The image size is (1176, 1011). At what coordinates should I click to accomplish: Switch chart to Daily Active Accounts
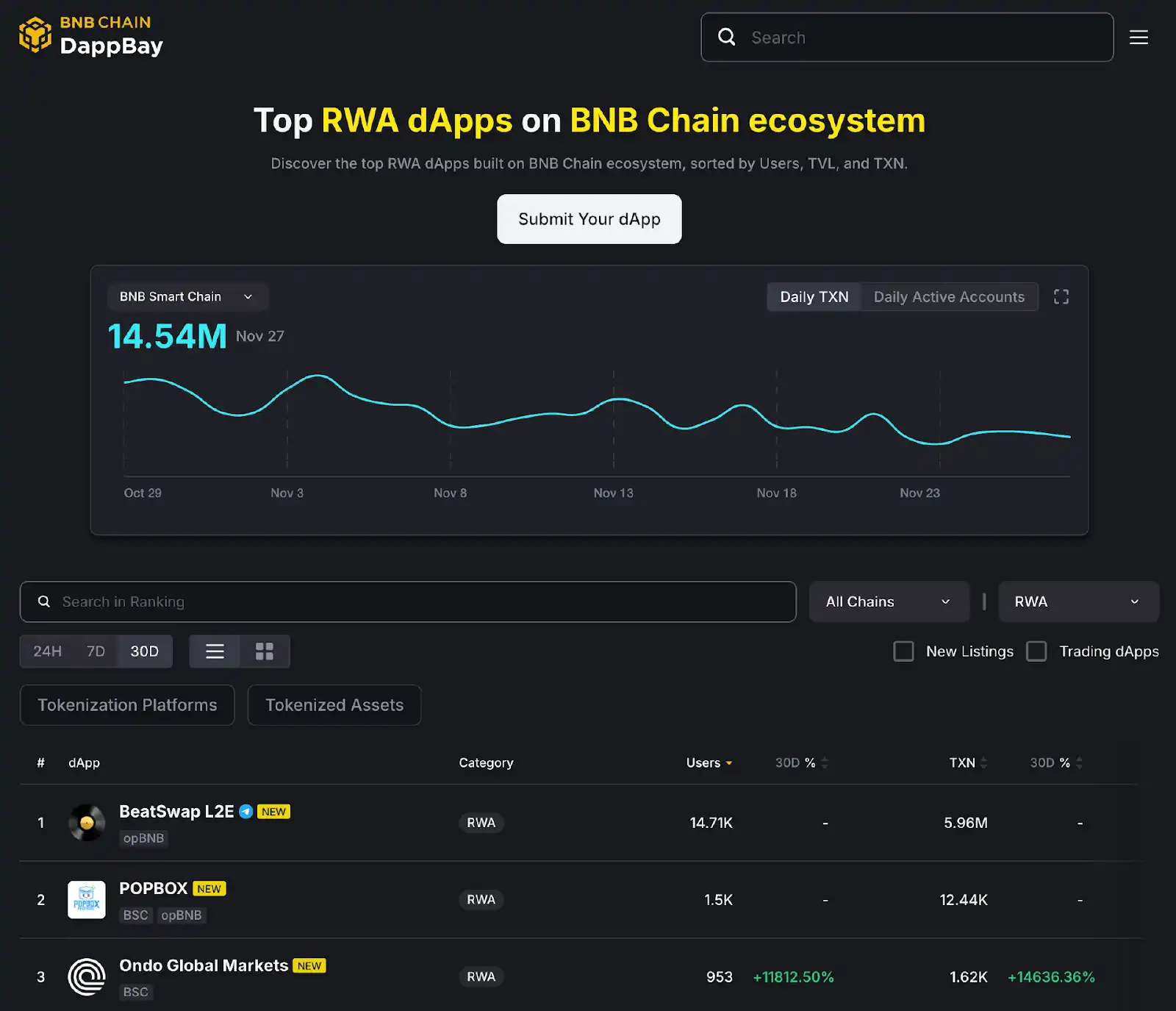pyautogui.click(x=949, y=296)
